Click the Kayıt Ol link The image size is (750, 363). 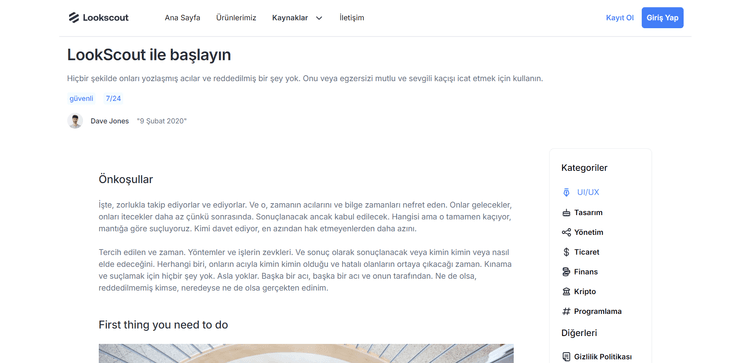pos(620,18)
